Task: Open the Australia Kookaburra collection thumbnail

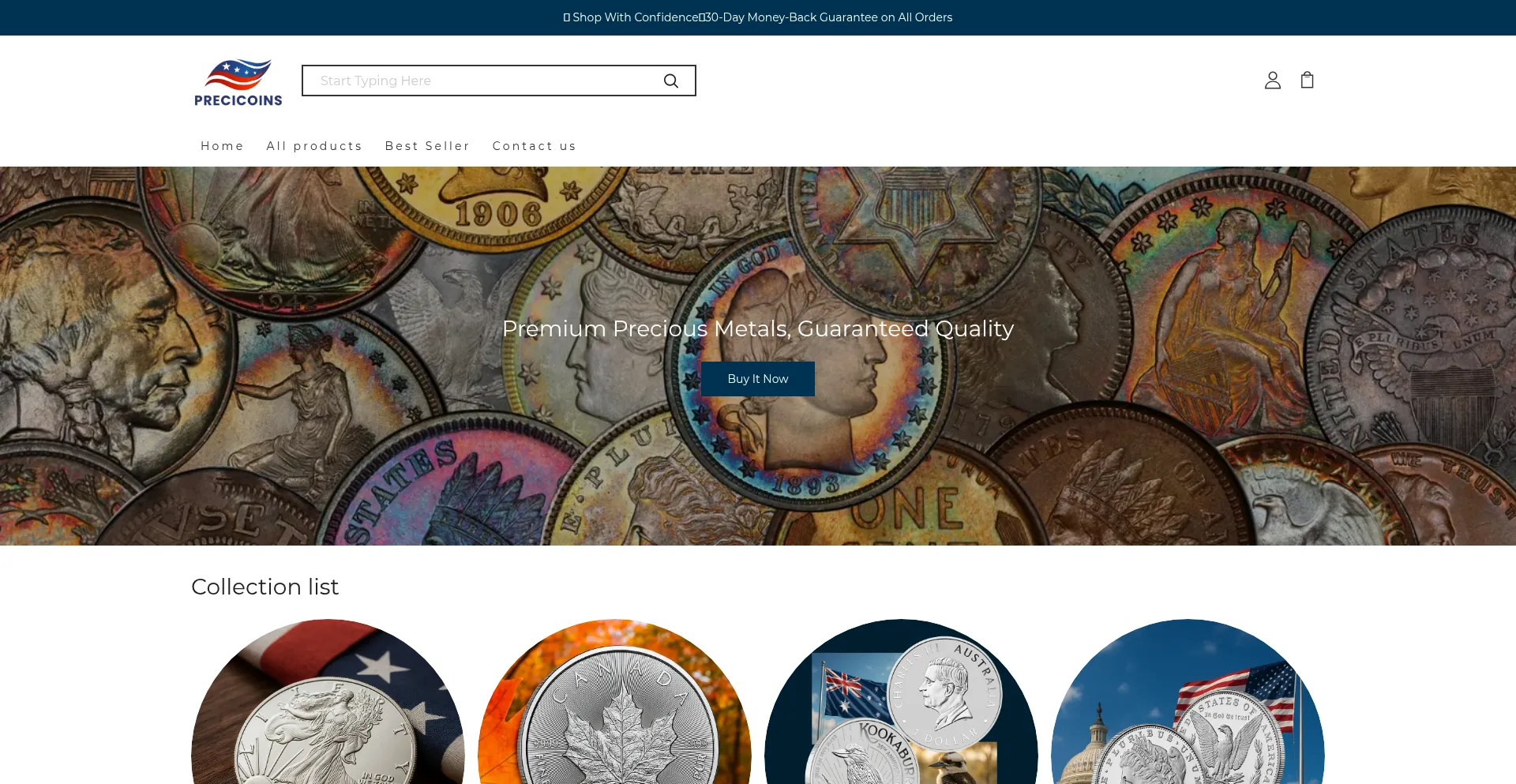Action: pyautogui.click(x=901, y=702)
